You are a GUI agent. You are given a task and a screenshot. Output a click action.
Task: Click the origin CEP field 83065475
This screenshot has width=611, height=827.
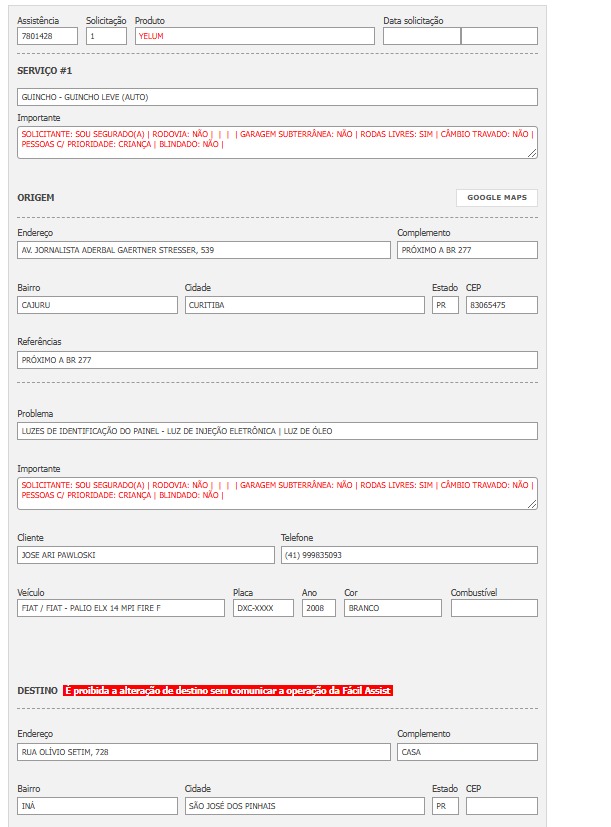(502, 305)
